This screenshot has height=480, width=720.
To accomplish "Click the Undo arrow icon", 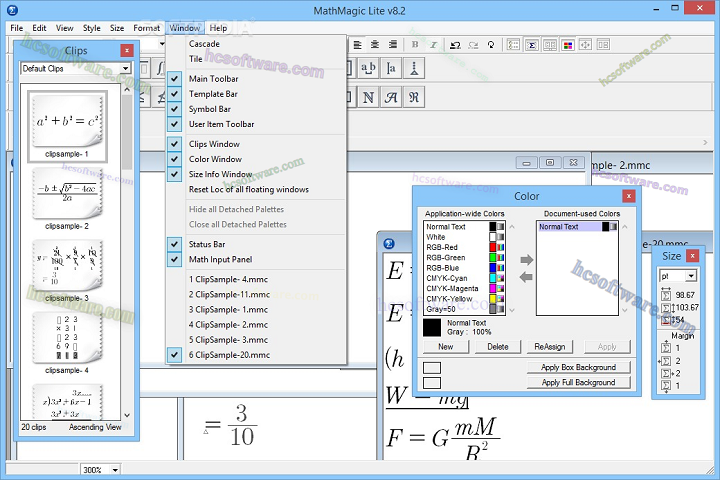I will coord(455,45).
